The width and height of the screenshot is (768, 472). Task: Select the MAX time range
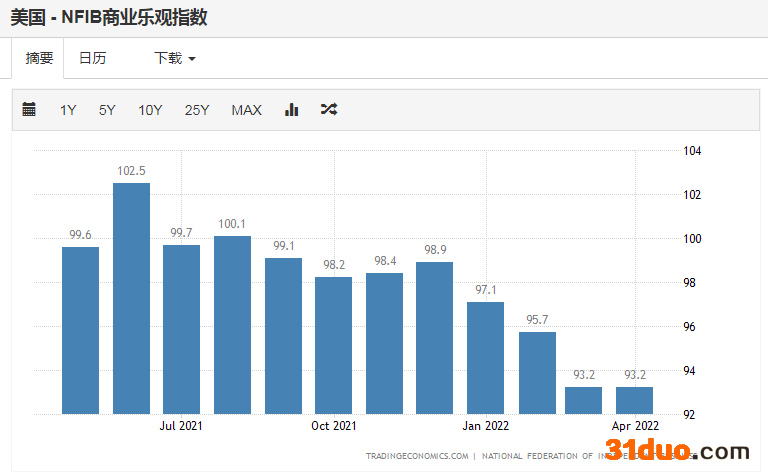pos(246,110)
